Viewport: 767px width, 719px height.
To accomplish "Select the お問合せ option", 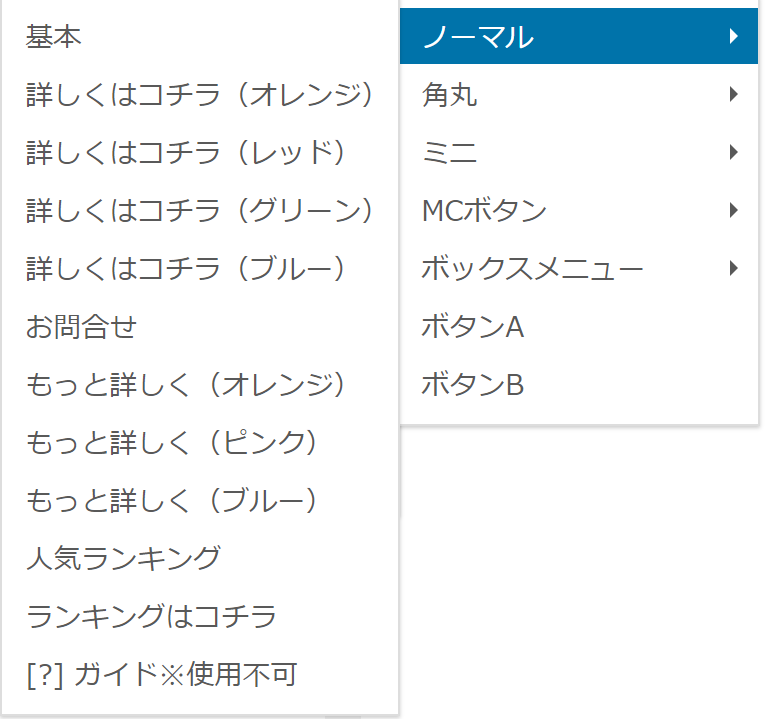I will click(x=200, y=326).
